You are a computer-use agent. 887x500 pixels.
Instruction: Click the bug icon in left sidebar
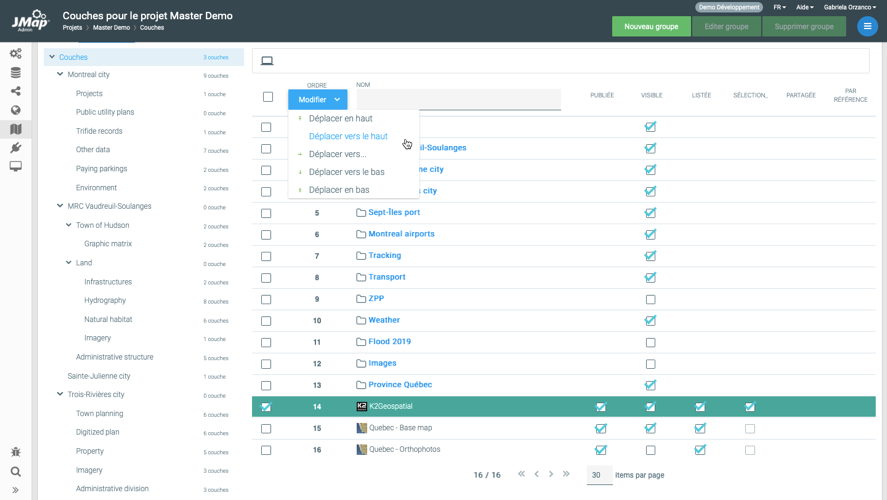pyautogui.click(x=15, y=452)
